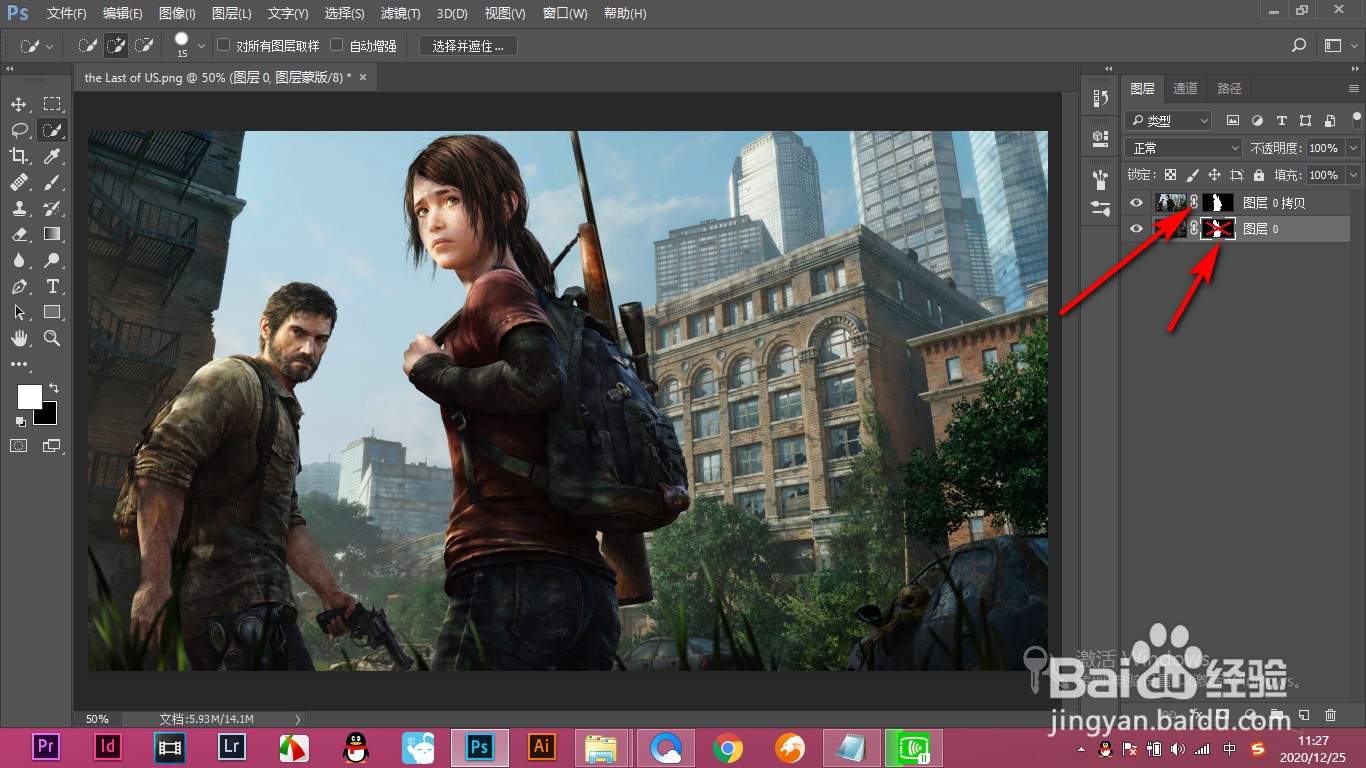This screenshot has height=768, width=1366.
Task: Select the Dodge tool
Action: [x=52, y=260]
